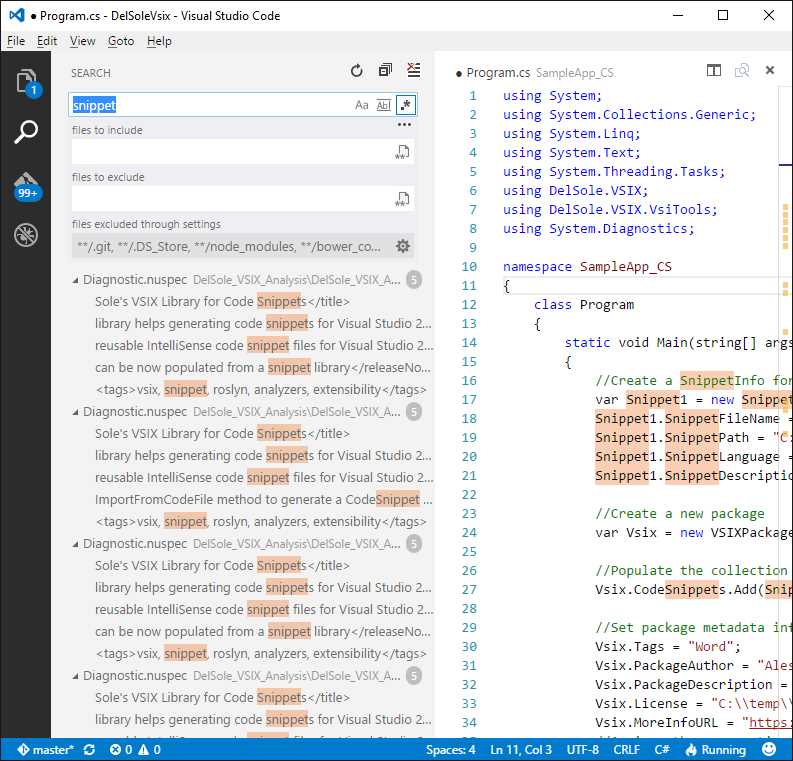Viewport: 793px width, 761px height.
Task: Open the File menu
Action: [16, 41]
